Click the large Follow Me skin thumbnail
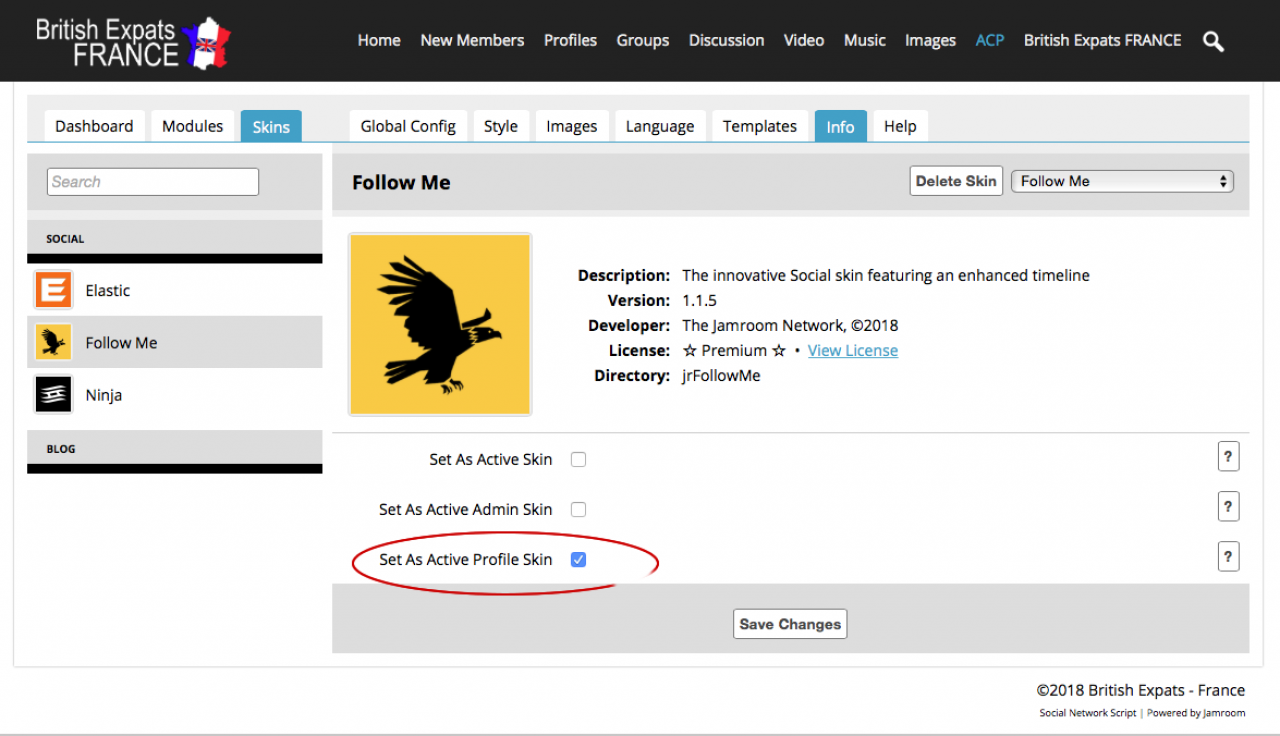Screen dimensions: 1280x736 click(440, 324)
